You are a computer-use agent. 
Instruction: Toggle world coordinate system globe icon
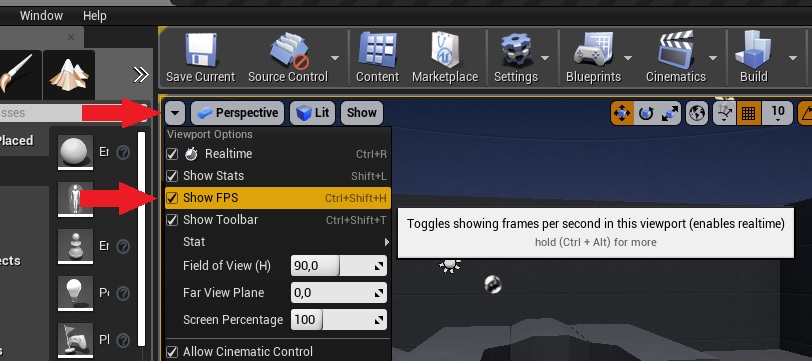click(697, 113)
